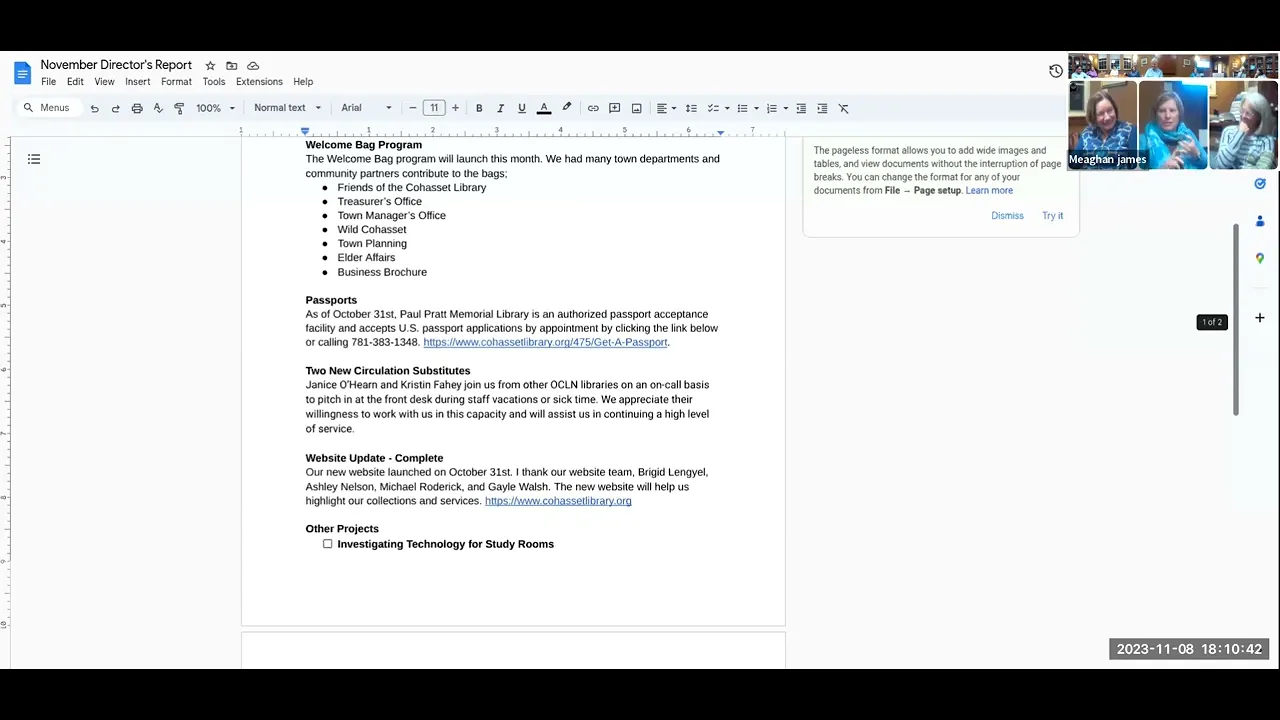The image size is (1280, 720).
Task: Insert a link from toolbar
Action: point(593,108)
